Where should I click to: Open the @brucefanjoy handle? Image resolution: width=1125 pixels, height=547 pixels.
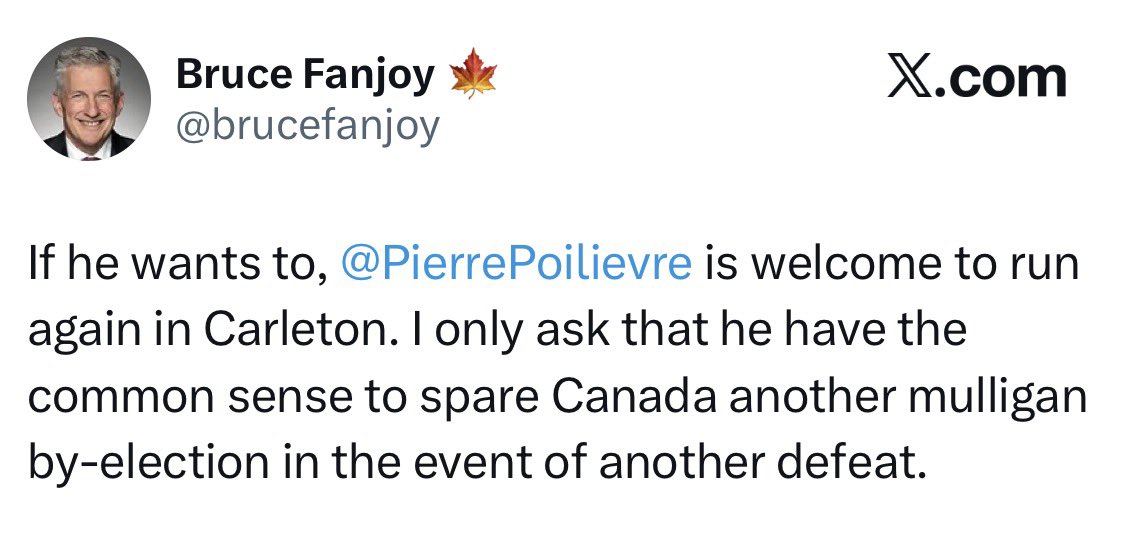pyautogui.click(x=307, y=127)
